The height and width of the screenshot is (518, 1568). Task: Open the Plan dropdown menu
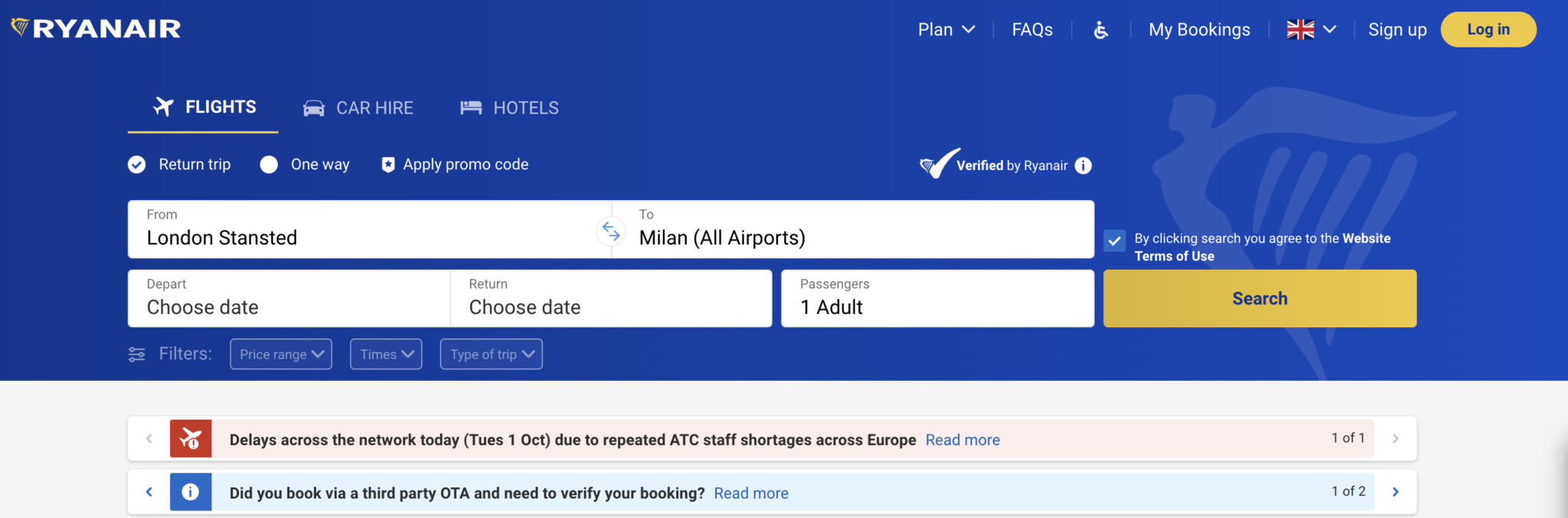coord(946,30)
